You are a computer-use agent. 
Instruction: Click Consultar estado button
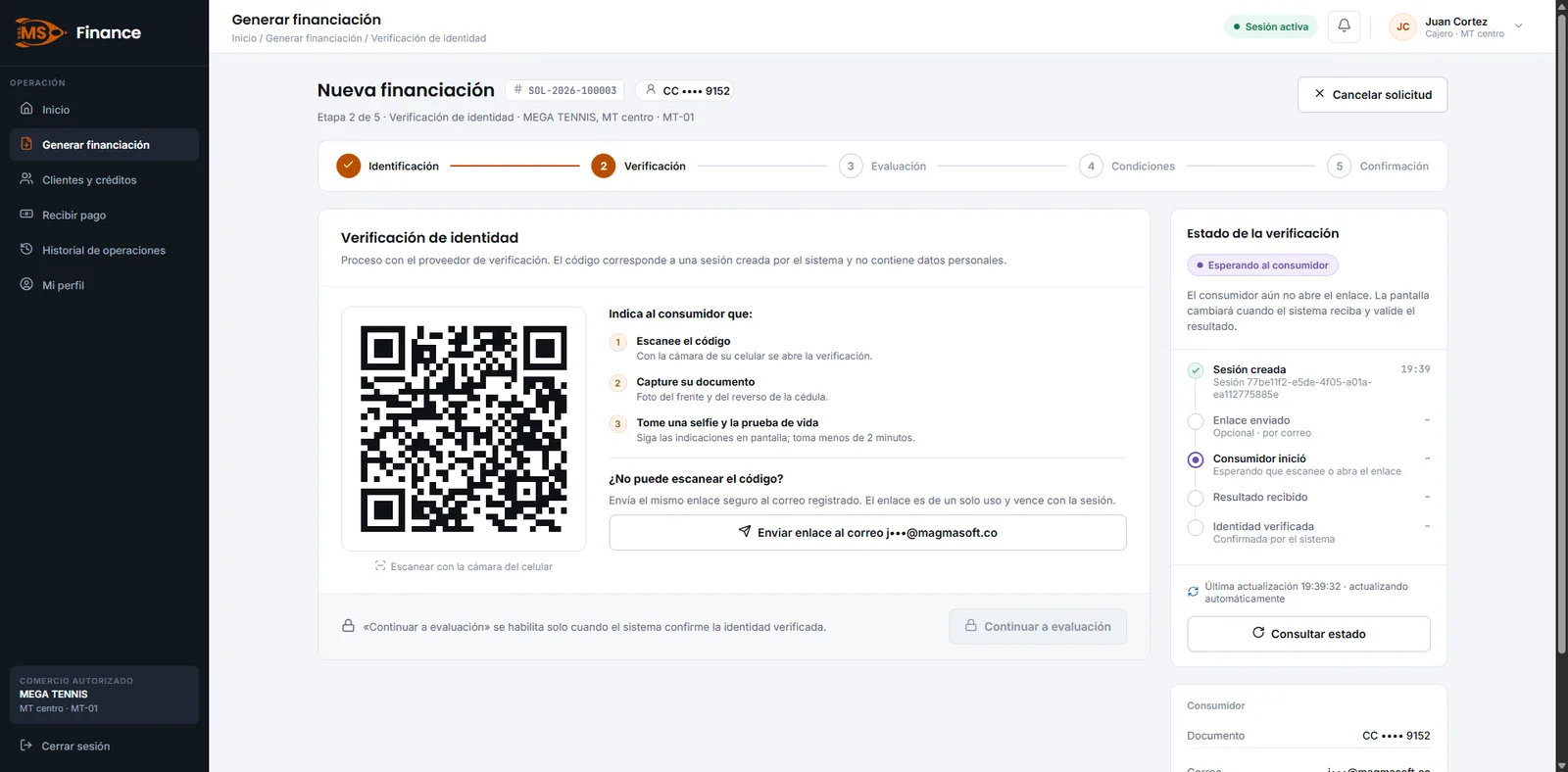coord(1308,634)
